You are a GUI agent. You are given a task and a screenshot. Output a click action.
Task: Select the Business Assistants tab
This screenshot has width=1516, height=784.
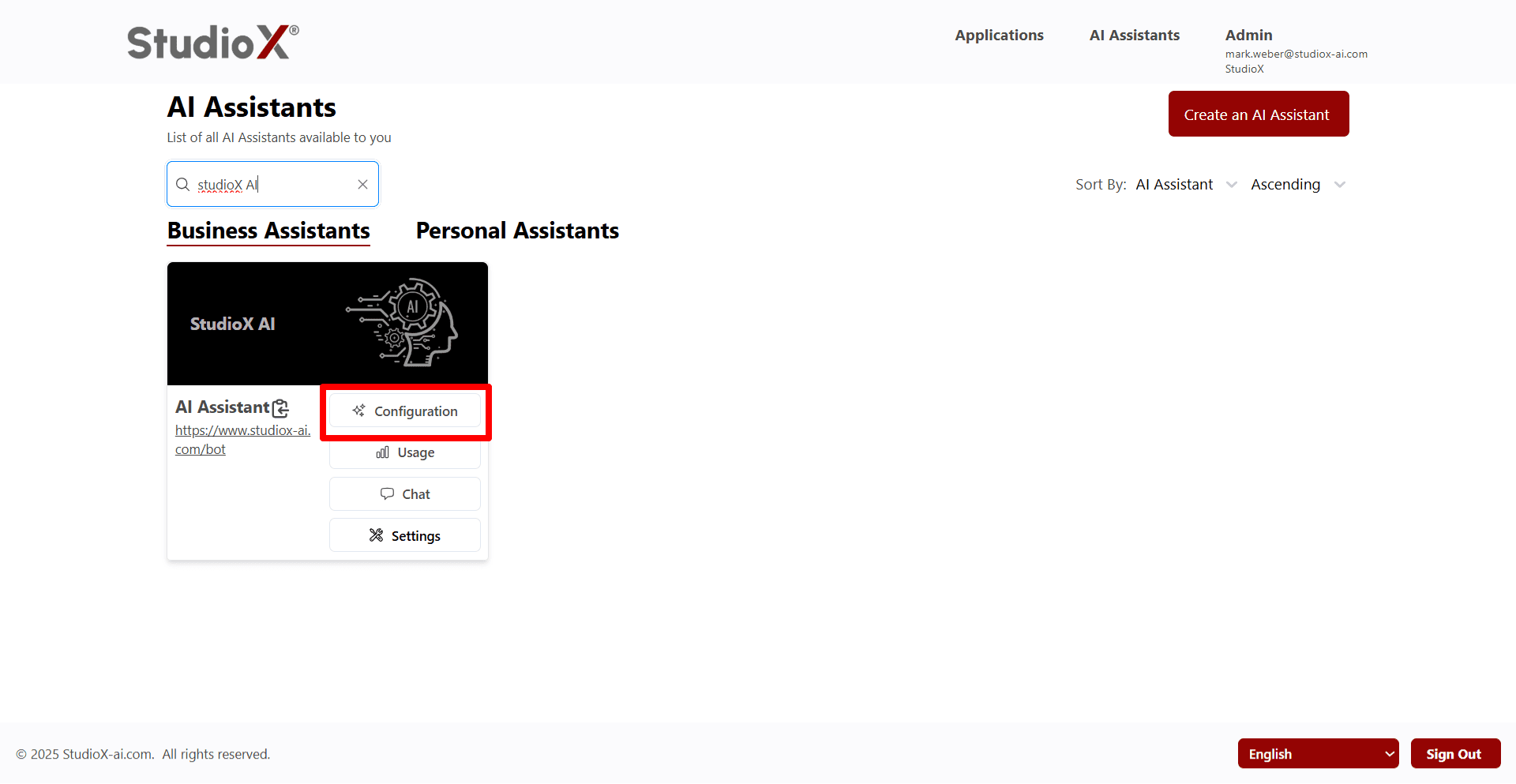268,231
